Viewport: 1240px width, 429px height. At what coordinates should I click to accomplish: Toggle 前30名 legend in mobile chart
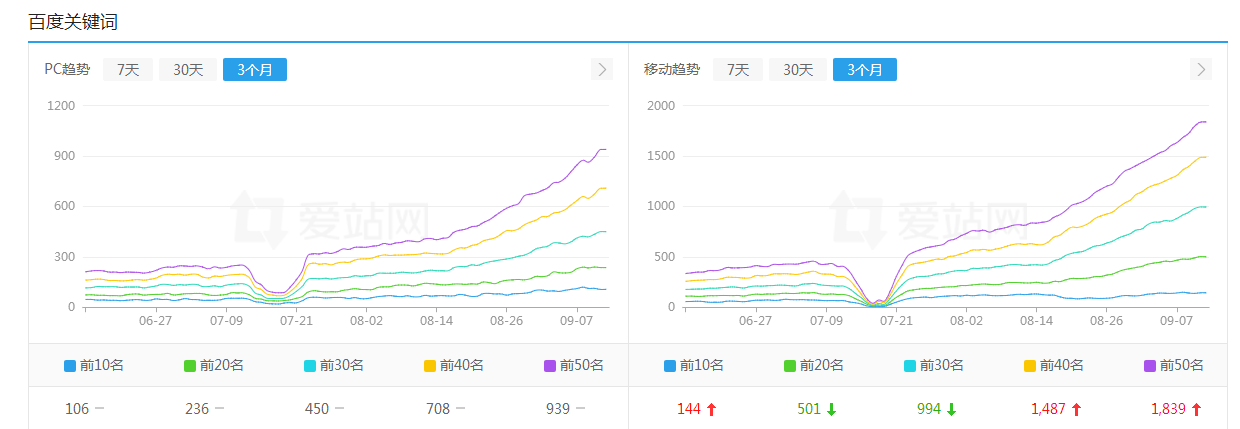(x=934, y=366)
